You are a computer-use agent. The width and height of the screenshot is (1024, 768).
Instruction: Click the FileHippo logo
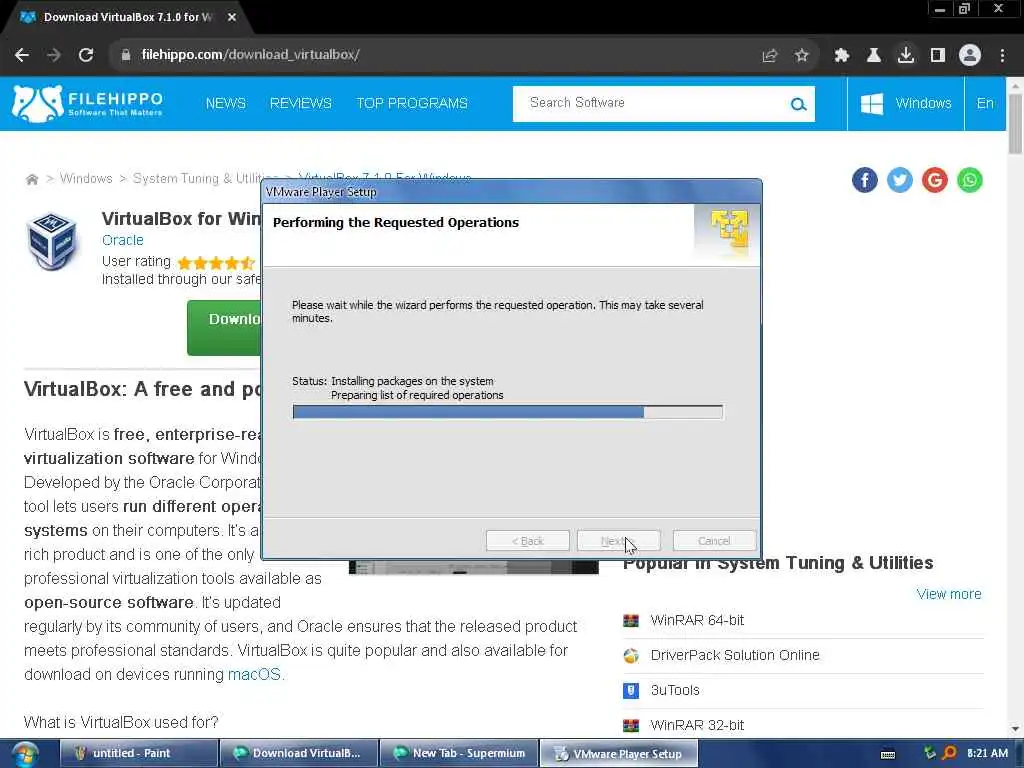[88, 103]
